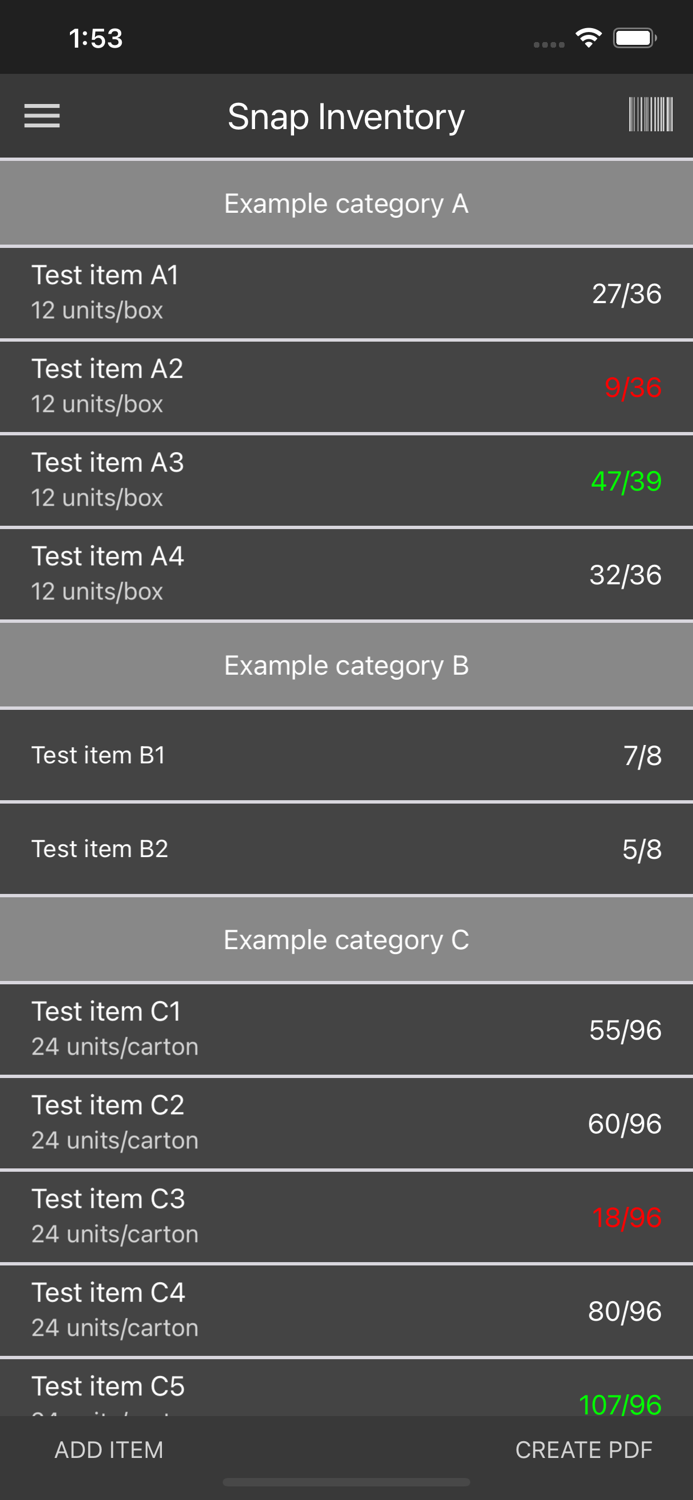
Task: Select the red-count Test item C3
Action: click(346, 1216)
